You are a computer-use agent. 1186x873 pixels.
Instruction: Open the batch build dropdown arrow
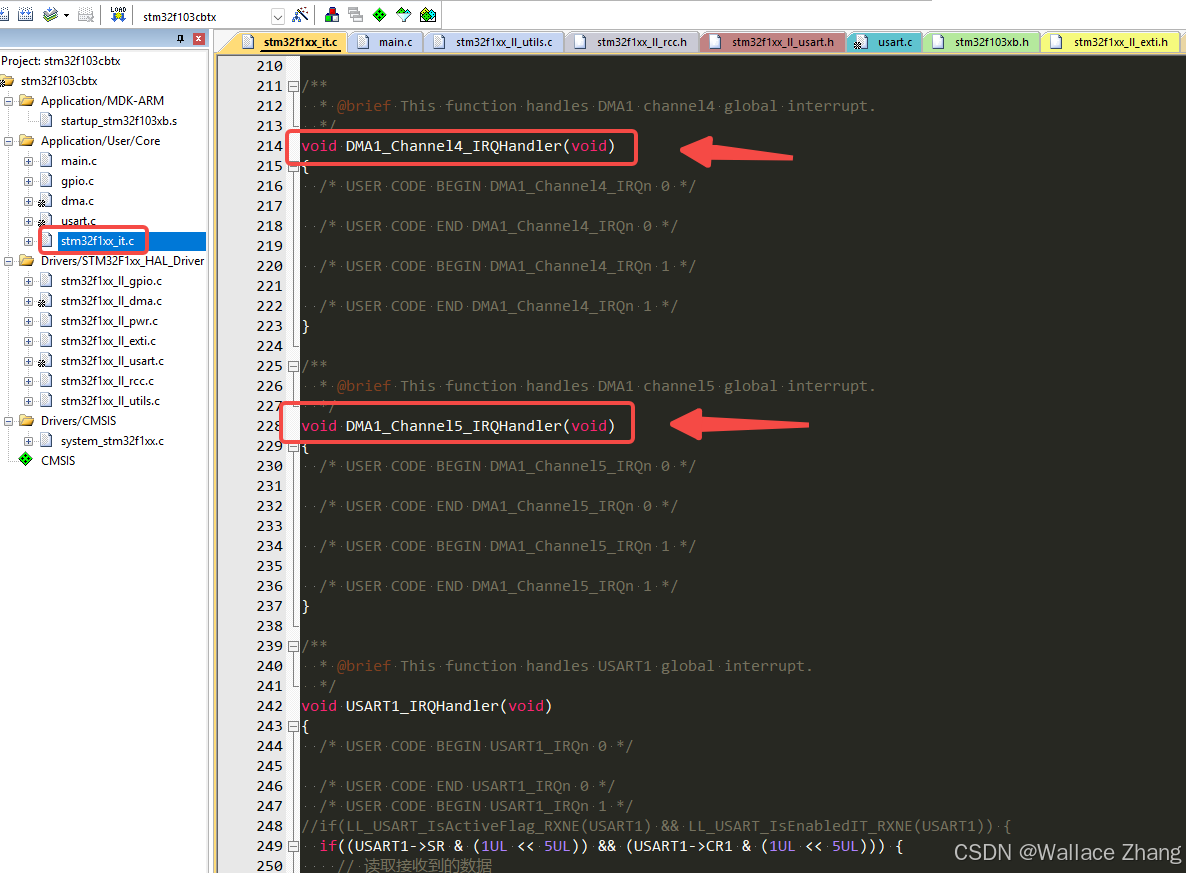coord(67,15)
